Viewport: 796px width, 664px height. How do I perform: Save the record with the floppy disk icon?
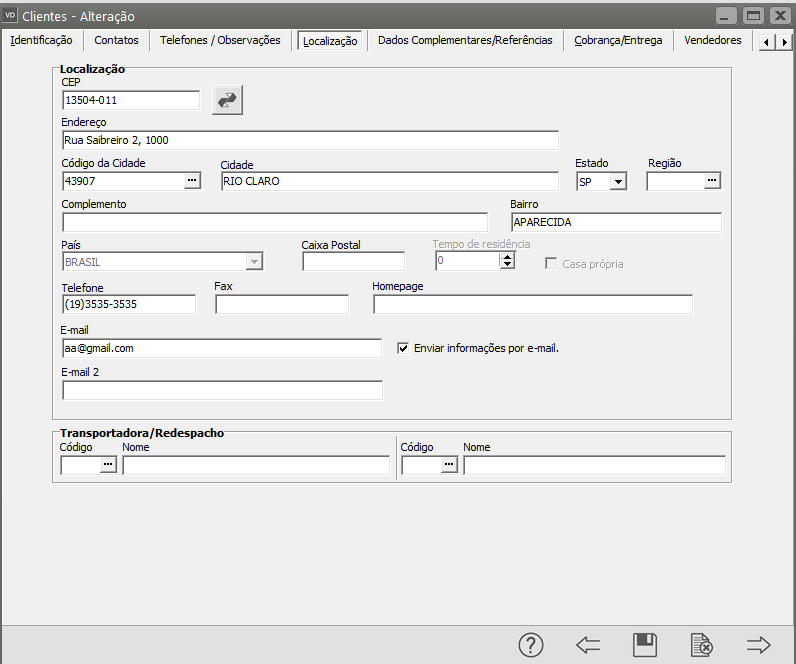[x=645, y=645]
